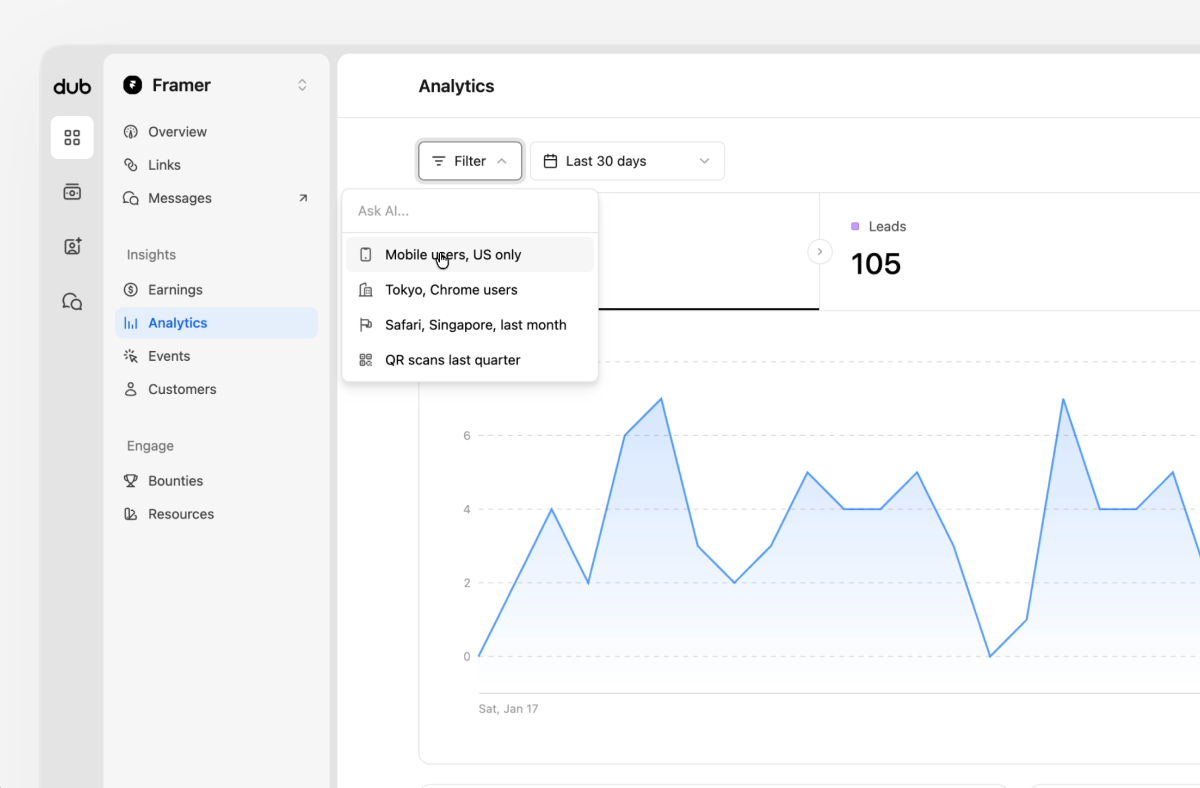This screenshot has height=788, width=1200.
Task: Click the Events cursor-click icon
Action: 130,356
